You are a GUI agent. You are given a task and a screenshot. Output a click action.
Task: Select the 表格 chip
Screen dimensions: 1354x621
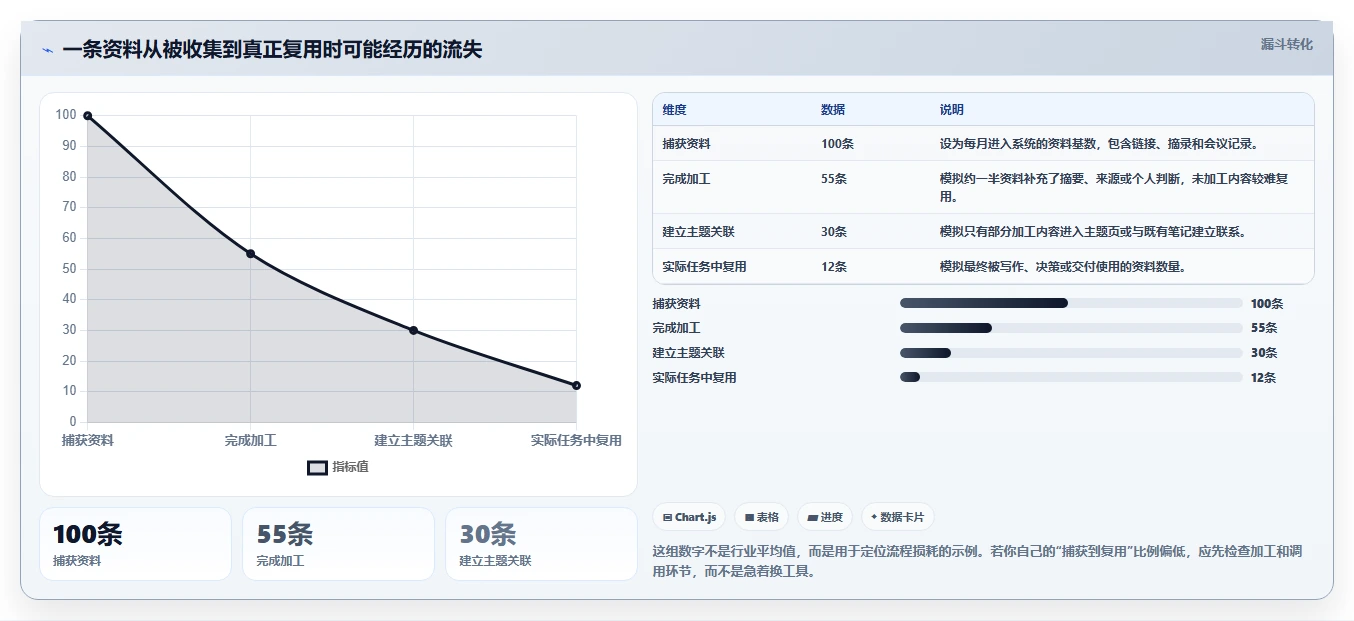(761, 517)
